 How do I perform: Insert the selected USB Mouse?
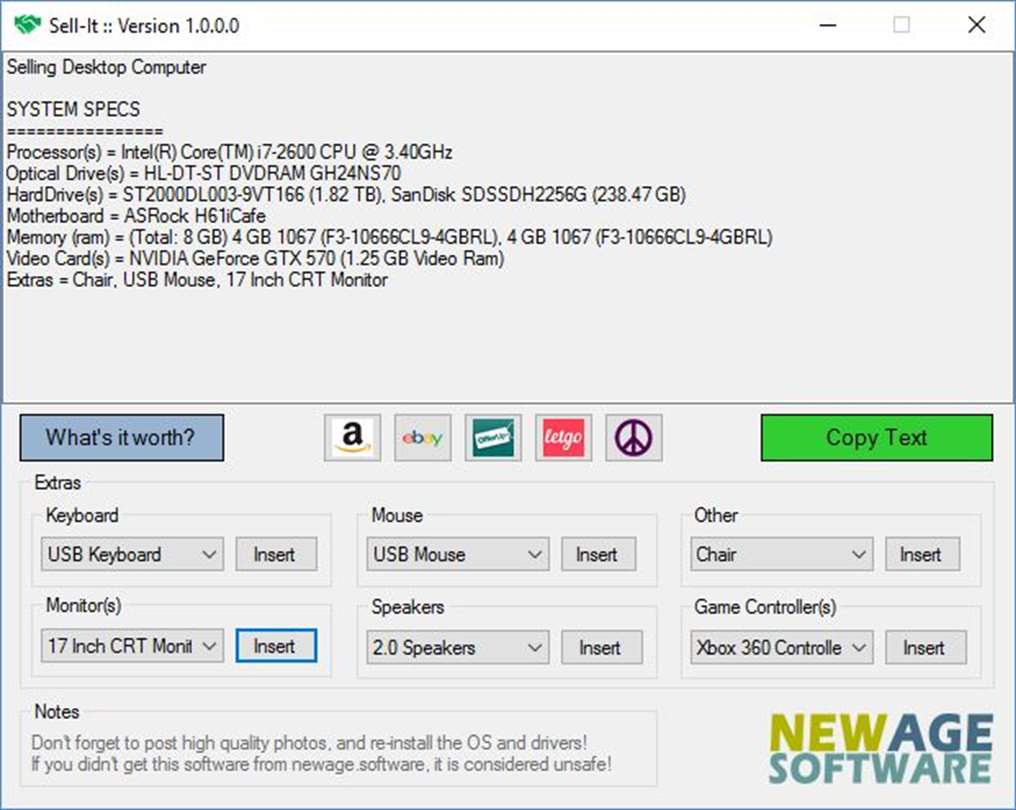(x=599, y=554)
